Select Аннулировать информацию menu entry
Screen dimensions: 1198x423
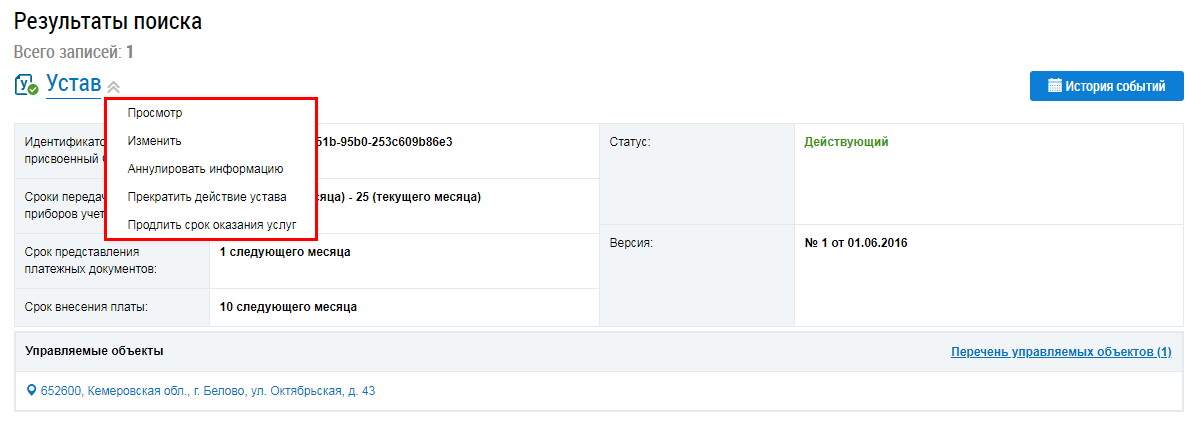[x=206, y=169]
